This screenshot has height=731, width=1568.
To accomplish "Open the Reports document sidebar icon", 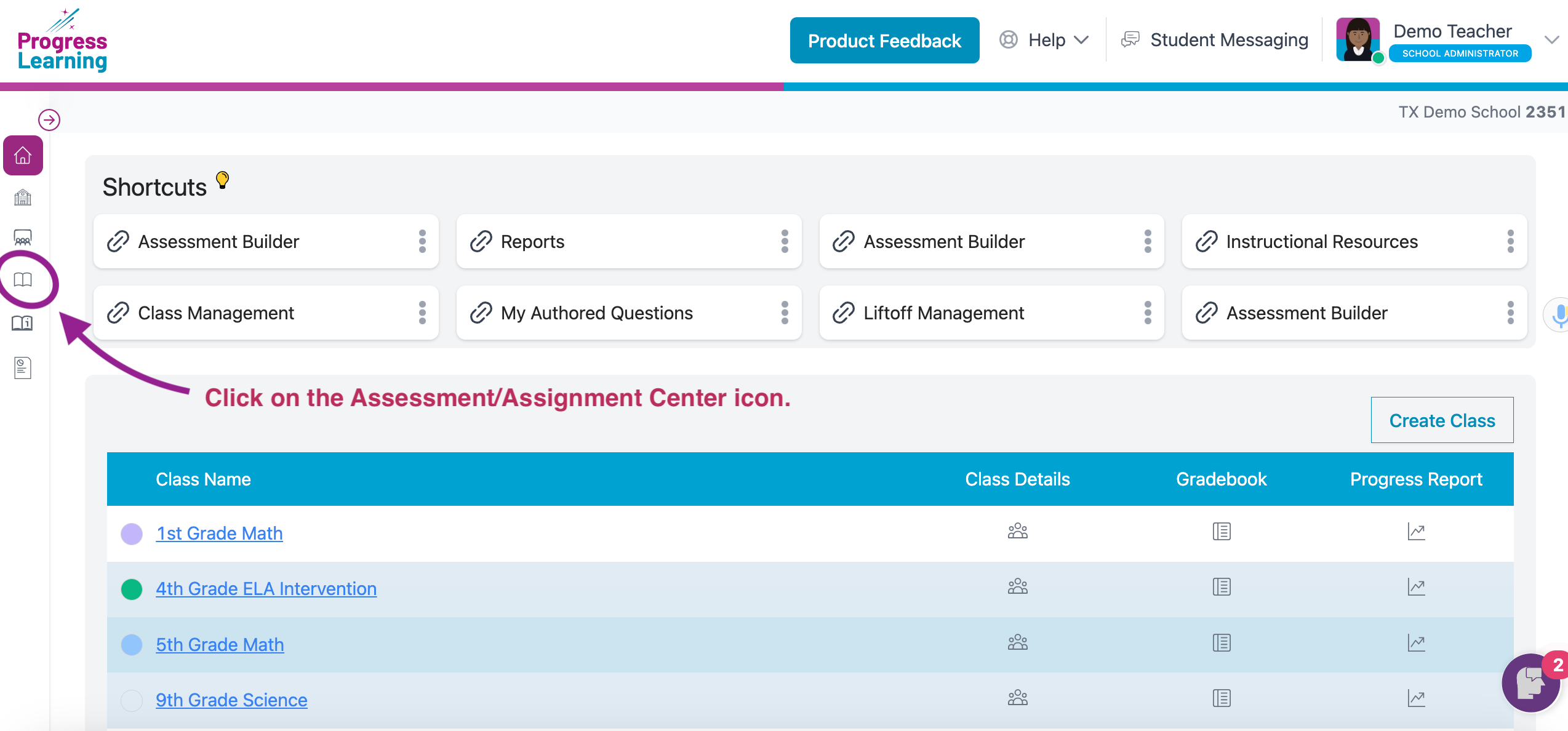I will 23,368.
